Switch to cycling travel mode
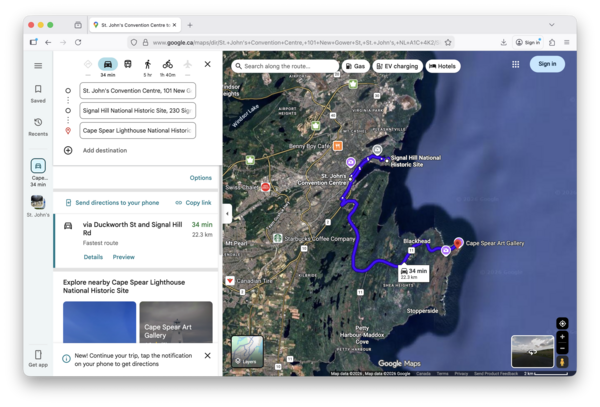Screen dimensions: 600x407 click(168, 64)
